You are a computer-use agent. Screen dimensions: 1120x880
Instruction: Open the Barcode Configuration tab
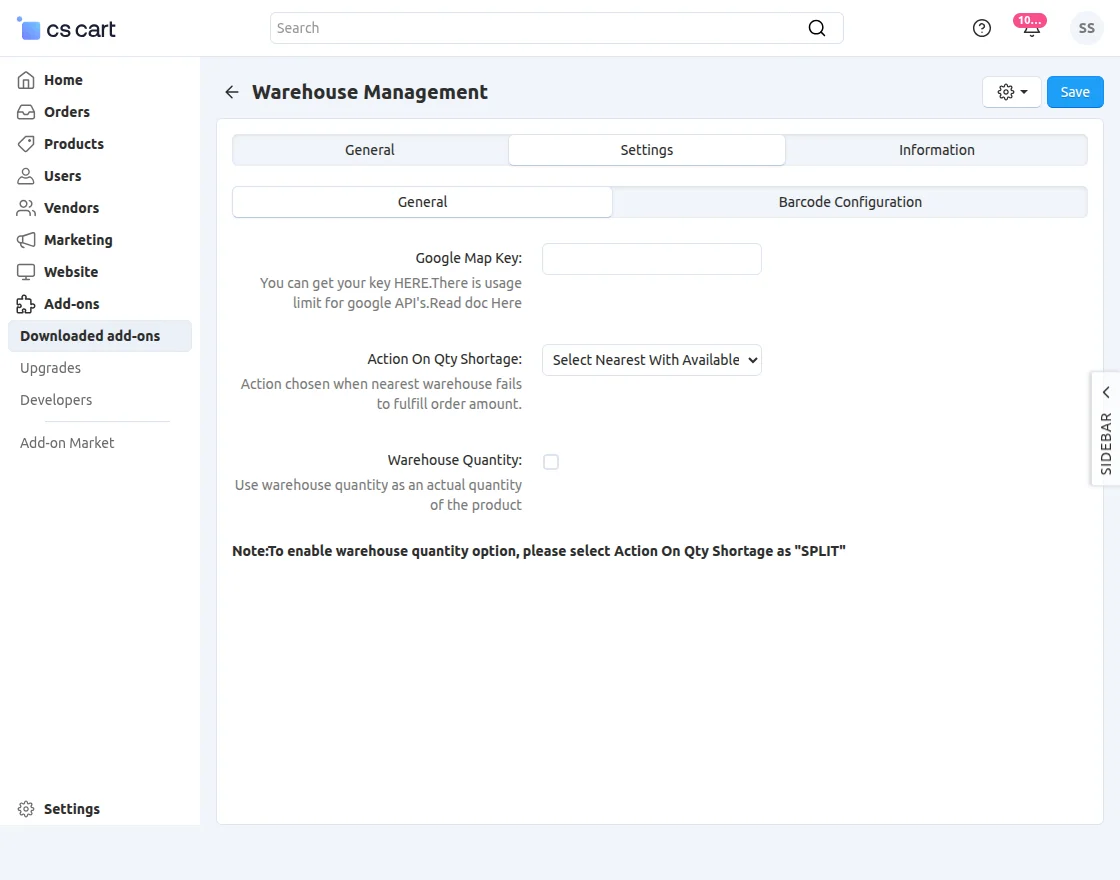tap(850, 201)
